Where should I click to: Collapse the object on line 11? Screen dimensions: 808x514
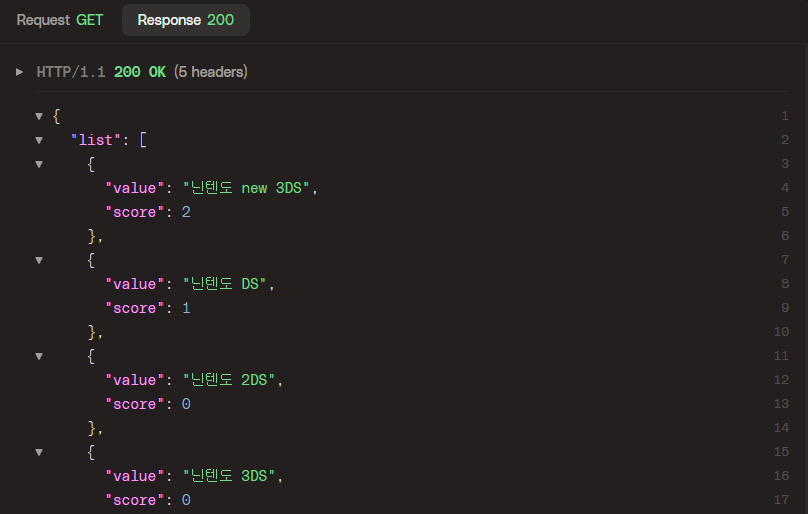point(39,356)
